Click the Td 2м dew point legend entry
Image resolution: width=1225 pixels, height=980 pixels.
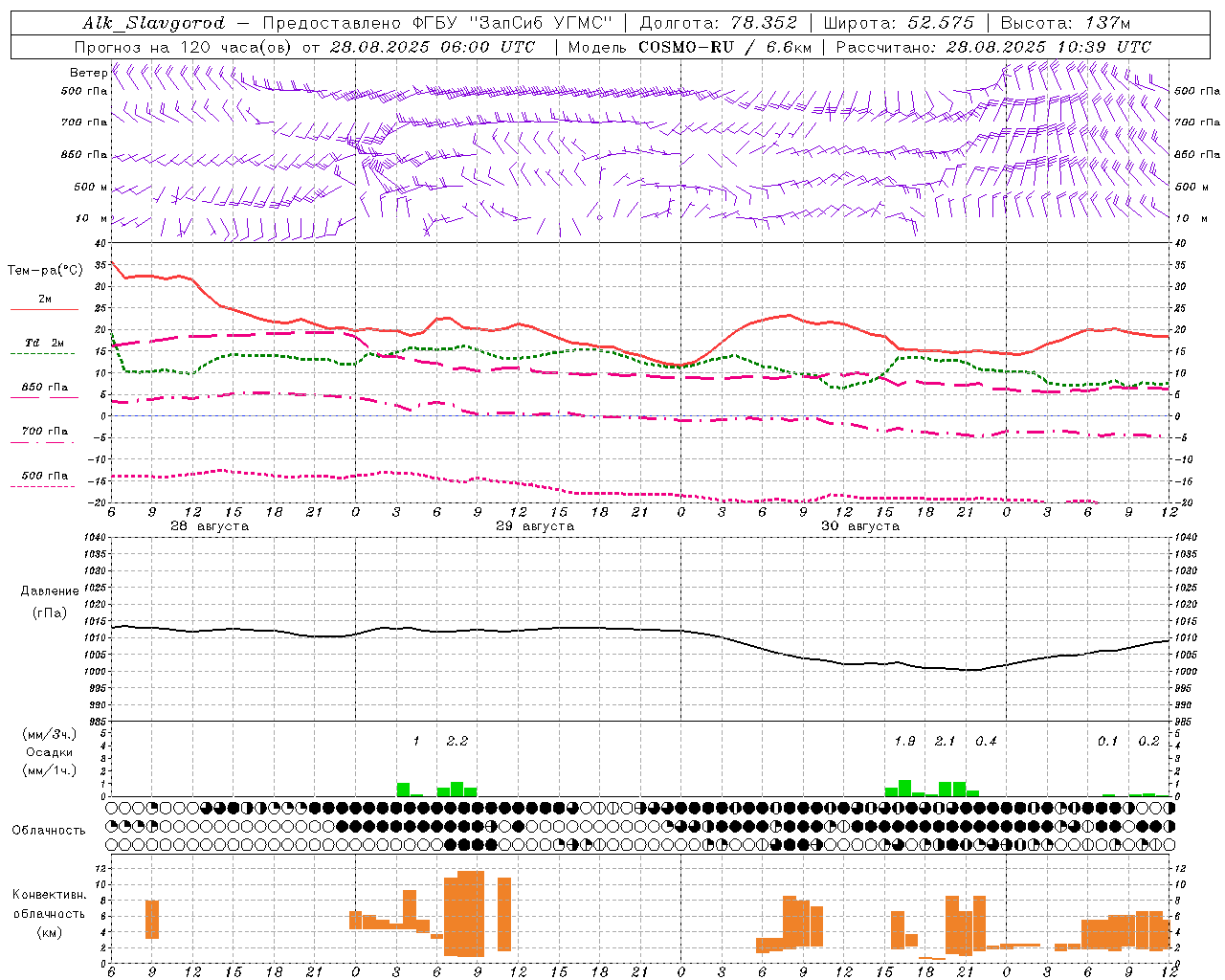tap(45, 343)
